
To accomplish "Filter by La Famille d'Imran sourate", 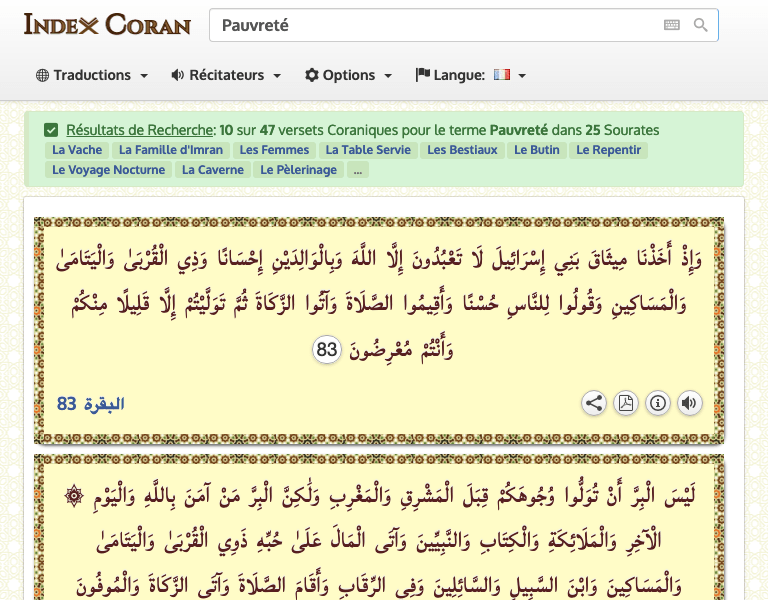I will tap(171, 150).
